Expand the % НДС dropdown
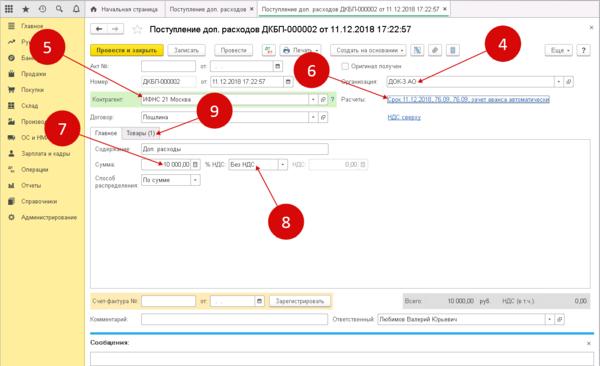600x366 pixels. (x=282, y=165)
